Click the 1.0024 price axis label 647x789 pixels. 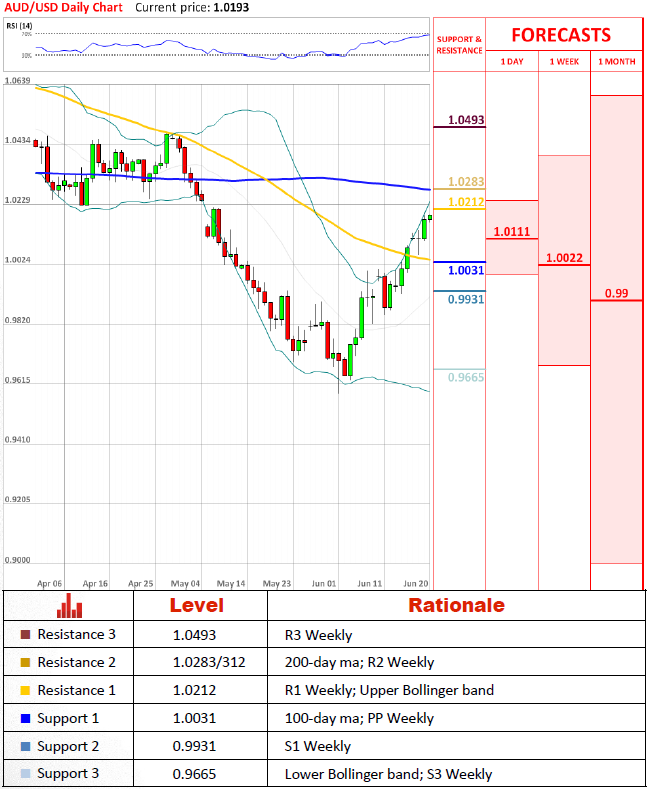click(x=17, y=260)
